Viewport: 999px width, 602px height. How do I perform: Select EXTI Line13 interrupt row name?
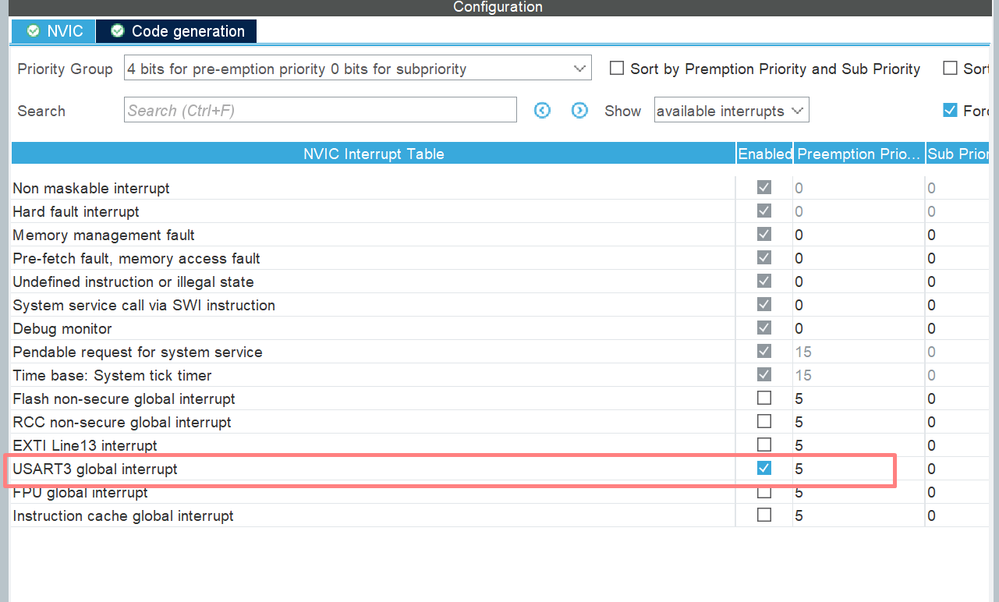pyautogui.click(x=85, y=446)
